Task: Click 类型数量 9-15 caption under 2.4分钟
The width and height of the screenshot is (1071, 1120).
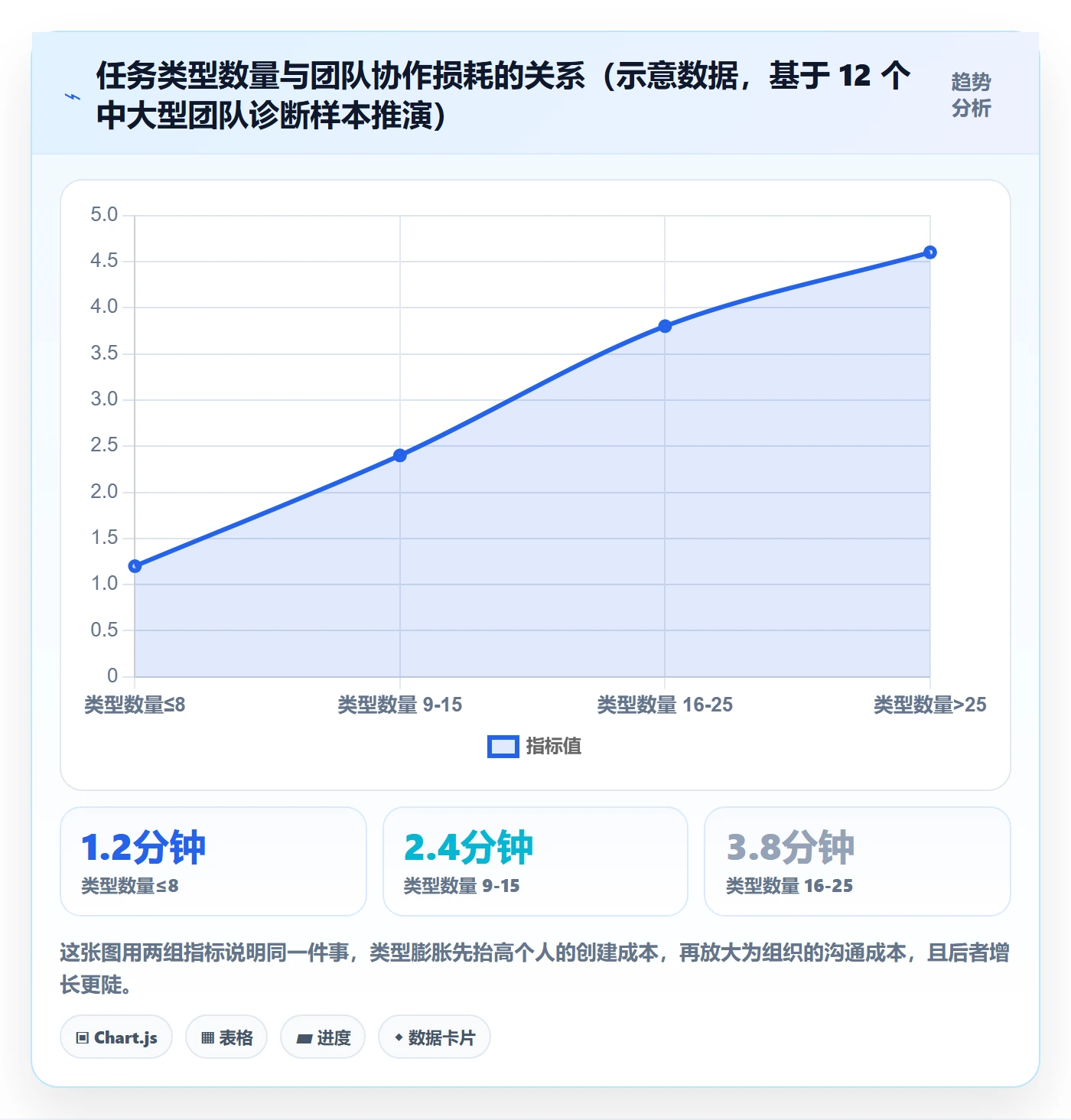Action: click(461, 886)
